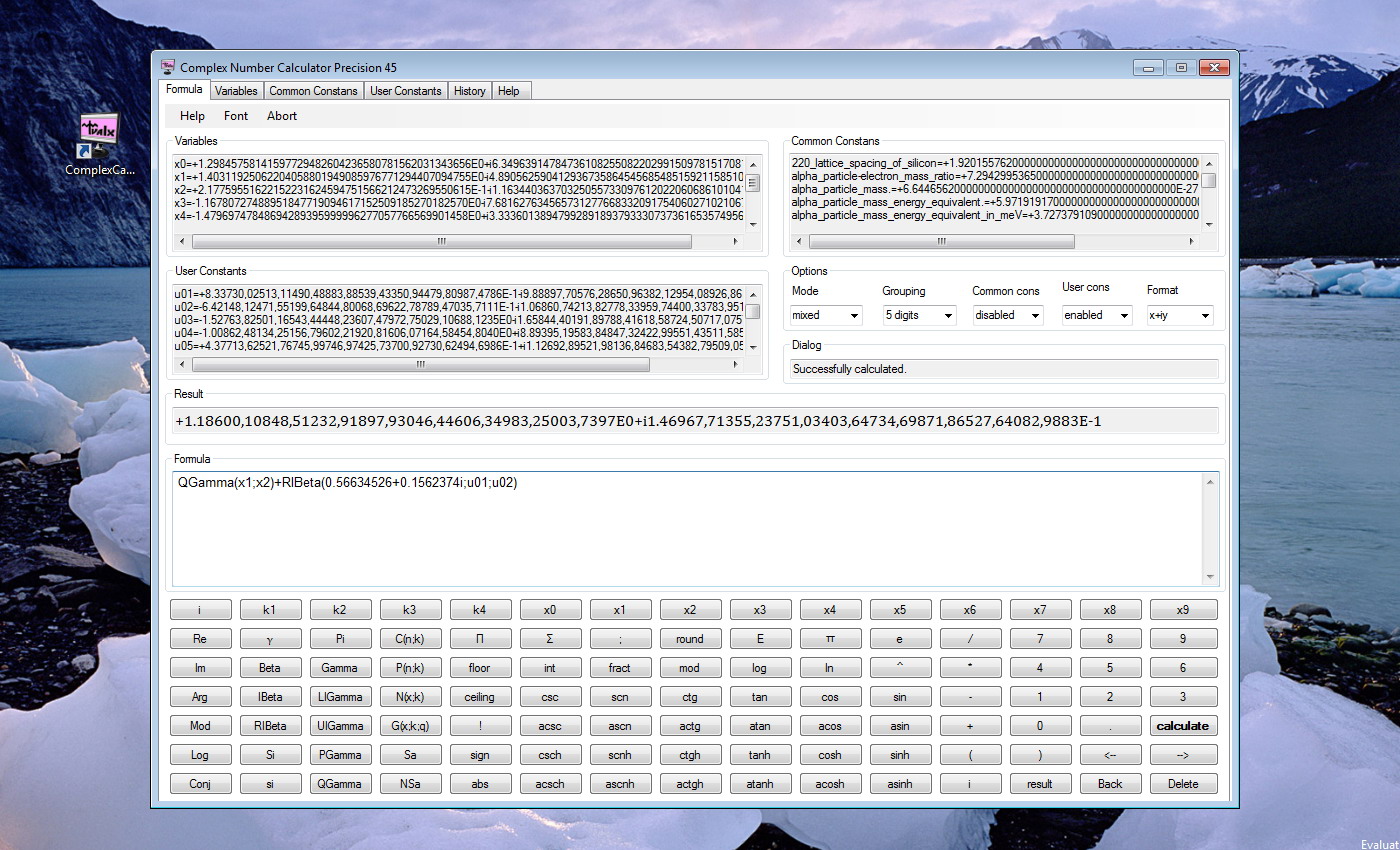This screenshot has height=850, width=1400.
Task: Open the User cons enabled dropdown
Action: pyautogui.click(x=1097, y=315)
